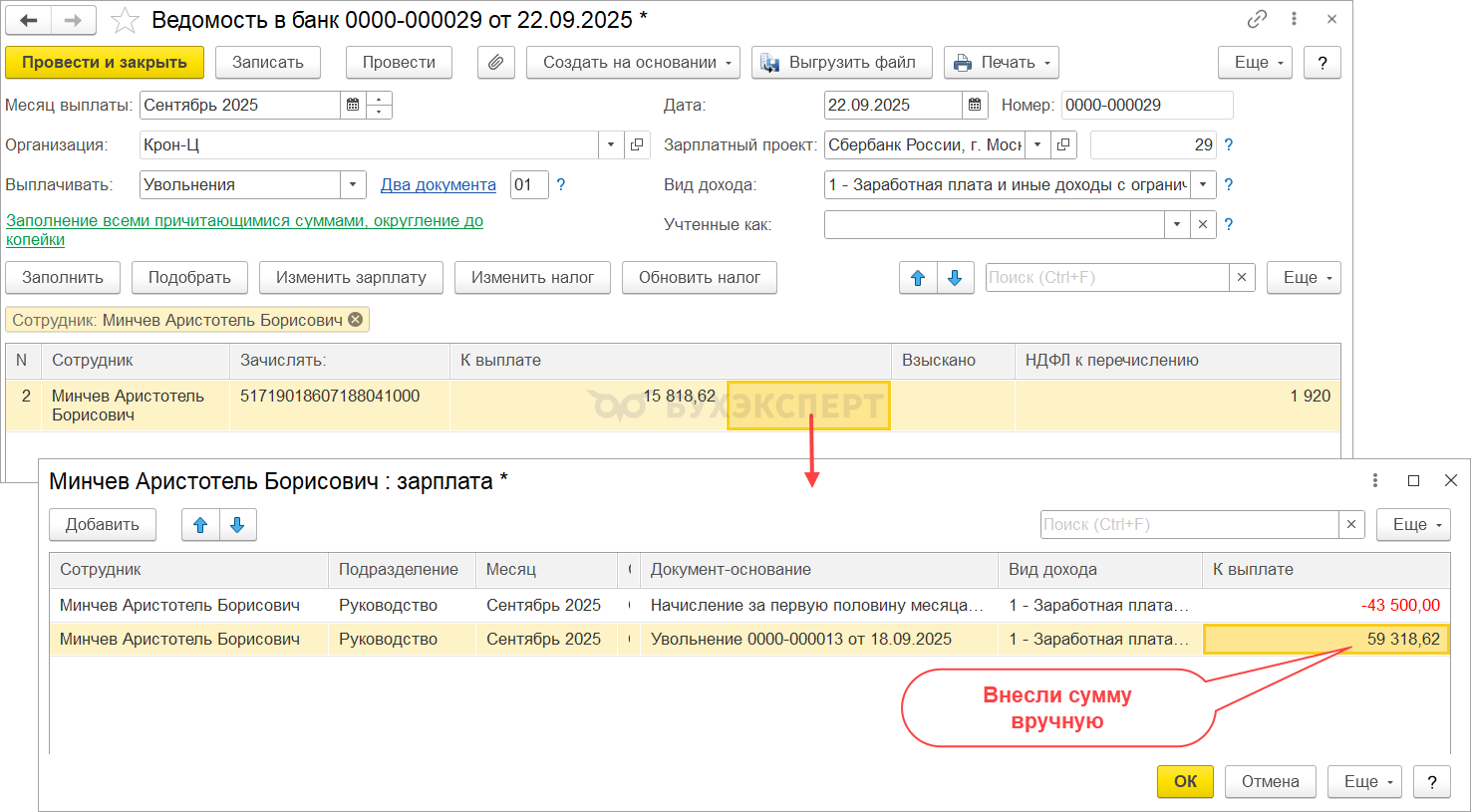Remove the employee filter chip
Image resolution: width=1471 pixels, height=812 pixels.
[356, 320]
